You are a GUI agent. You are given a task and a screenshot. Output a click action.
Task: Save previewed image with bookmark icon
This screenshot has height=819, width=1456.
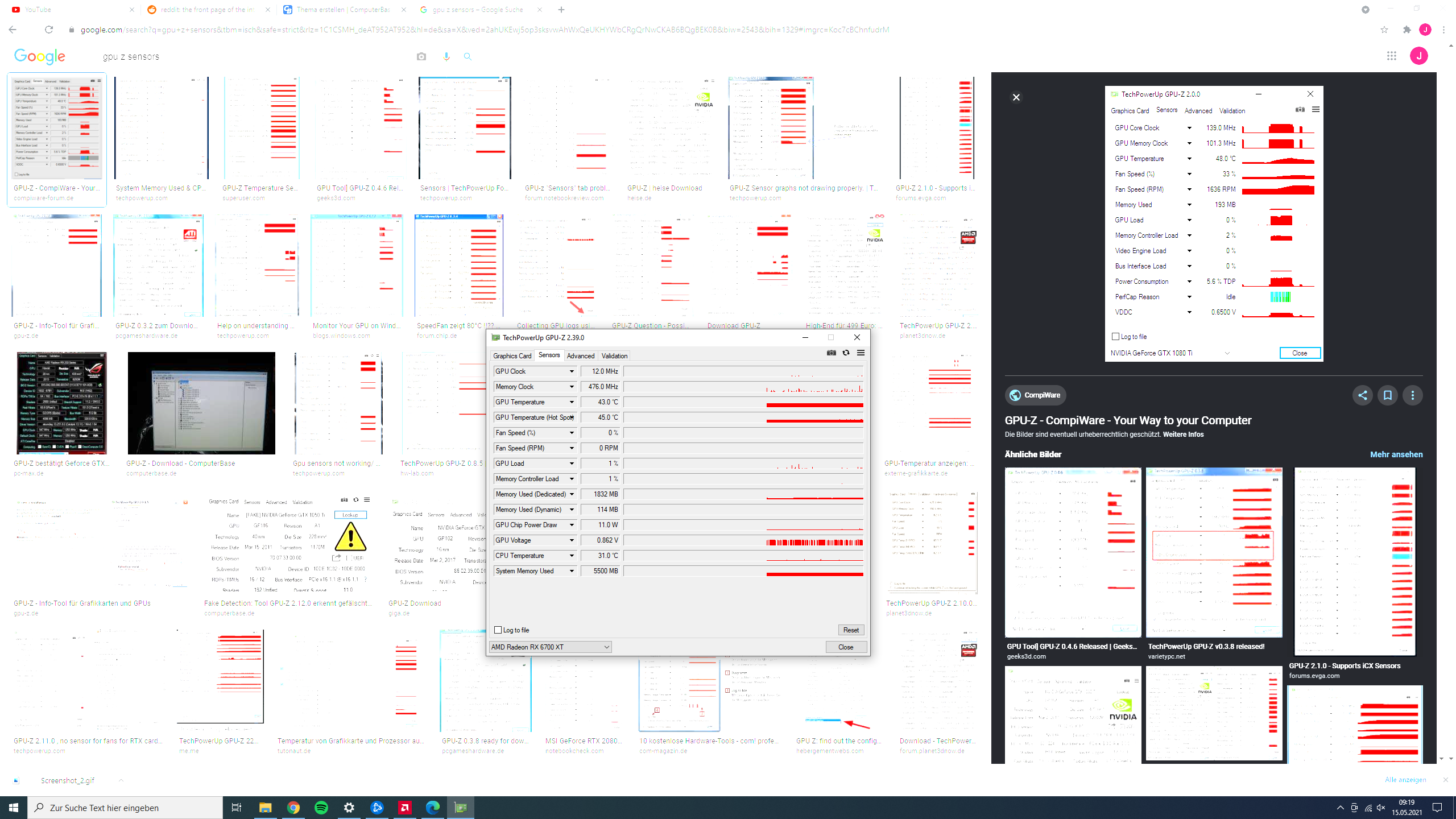coord(1387,395)
